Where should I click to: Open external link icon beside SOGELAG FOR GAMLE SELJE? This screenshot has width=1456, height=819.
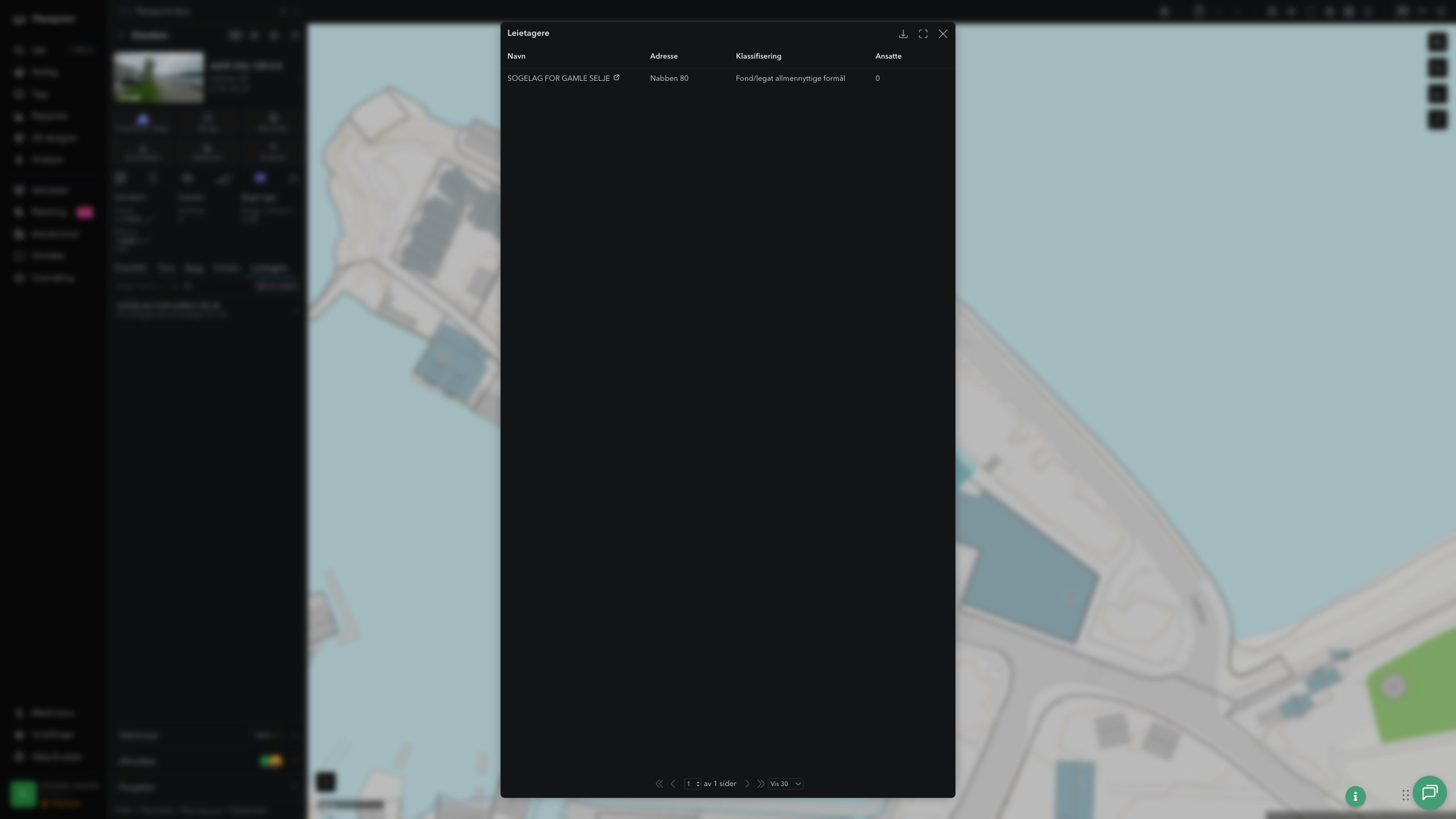617,78
